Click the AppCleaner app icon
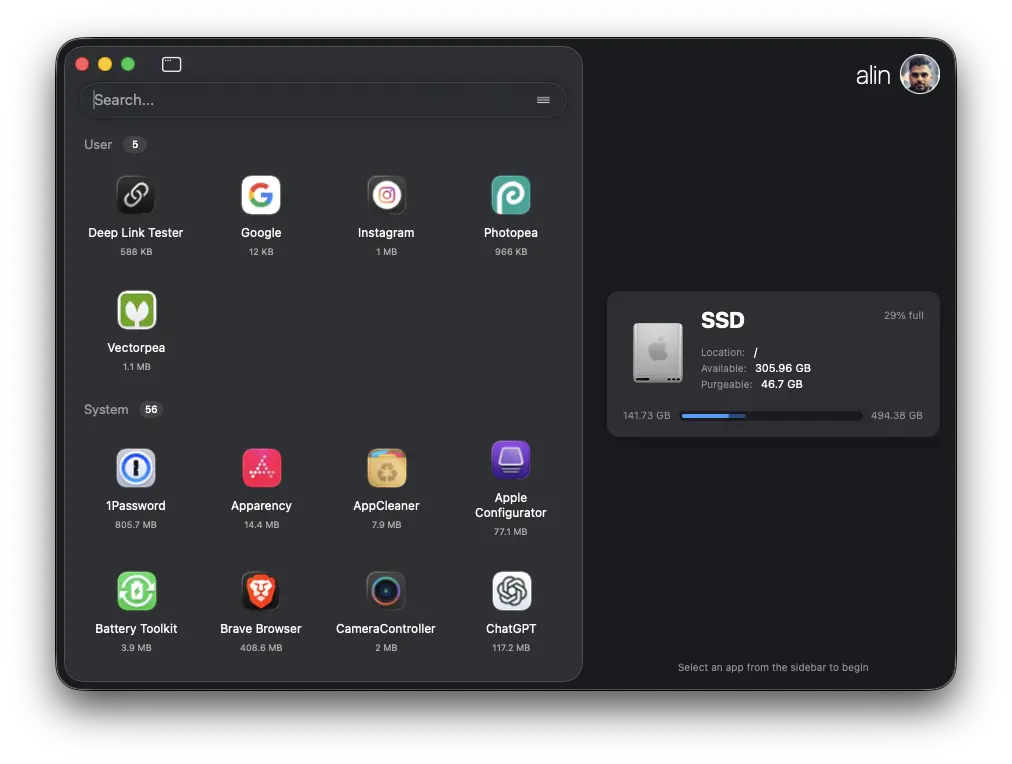This screenshot has height=764, width=1012. (386, 469)
